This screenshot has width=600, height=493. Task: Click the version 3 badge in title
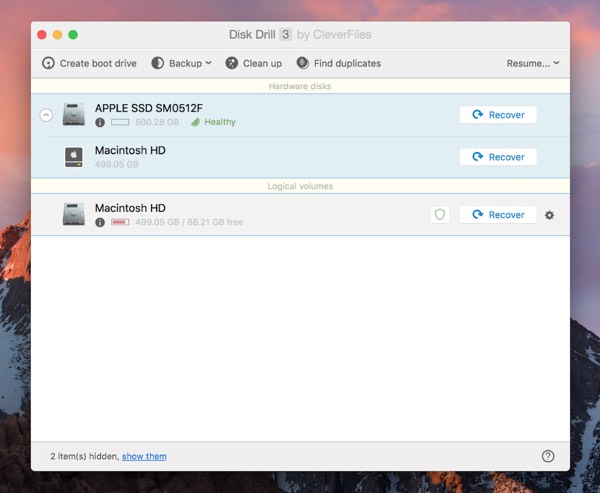[285, 34]
